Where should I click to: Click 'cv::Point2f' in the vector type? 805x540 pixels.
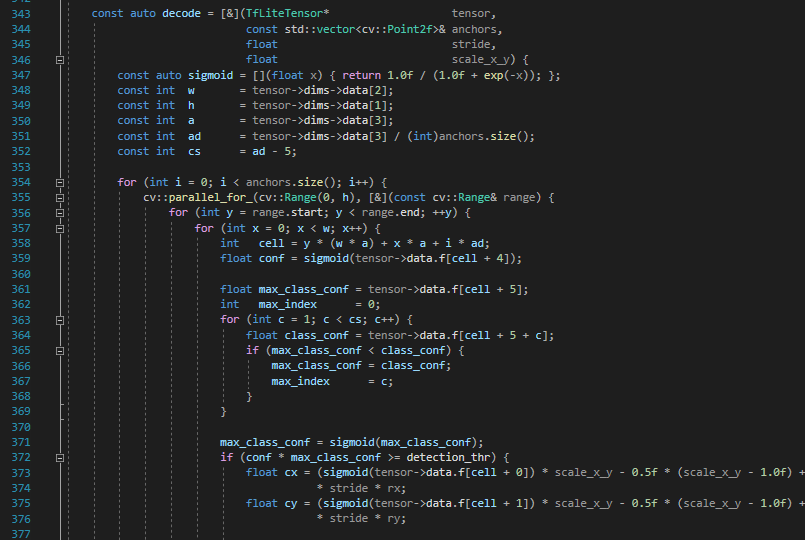pyautogui.click(x=397, y=29)
